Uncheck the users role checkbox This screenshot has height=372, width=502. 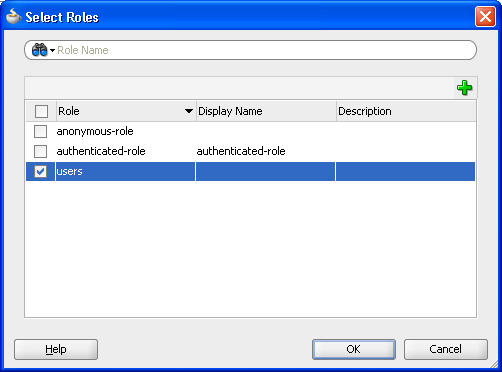40,171
